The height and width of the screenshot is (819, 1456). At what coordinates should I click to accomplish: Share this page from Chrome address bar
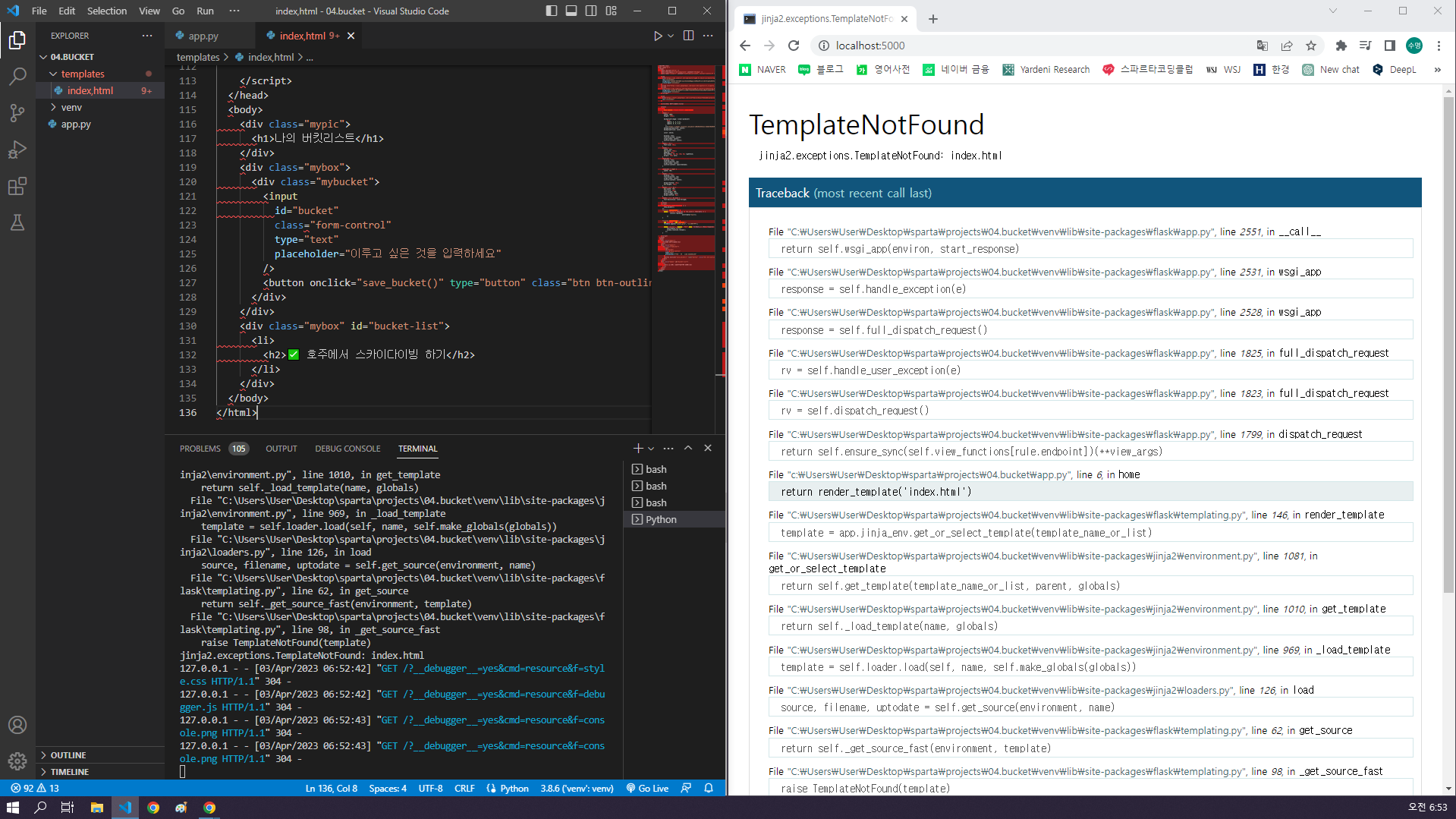pyautogui.click(x=1287, y=46)
